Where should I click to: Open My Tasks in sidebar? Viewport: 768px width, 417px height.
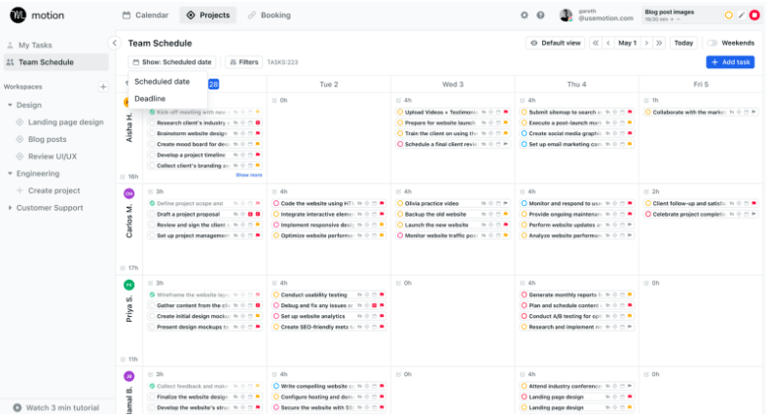[x=35, y=45]
